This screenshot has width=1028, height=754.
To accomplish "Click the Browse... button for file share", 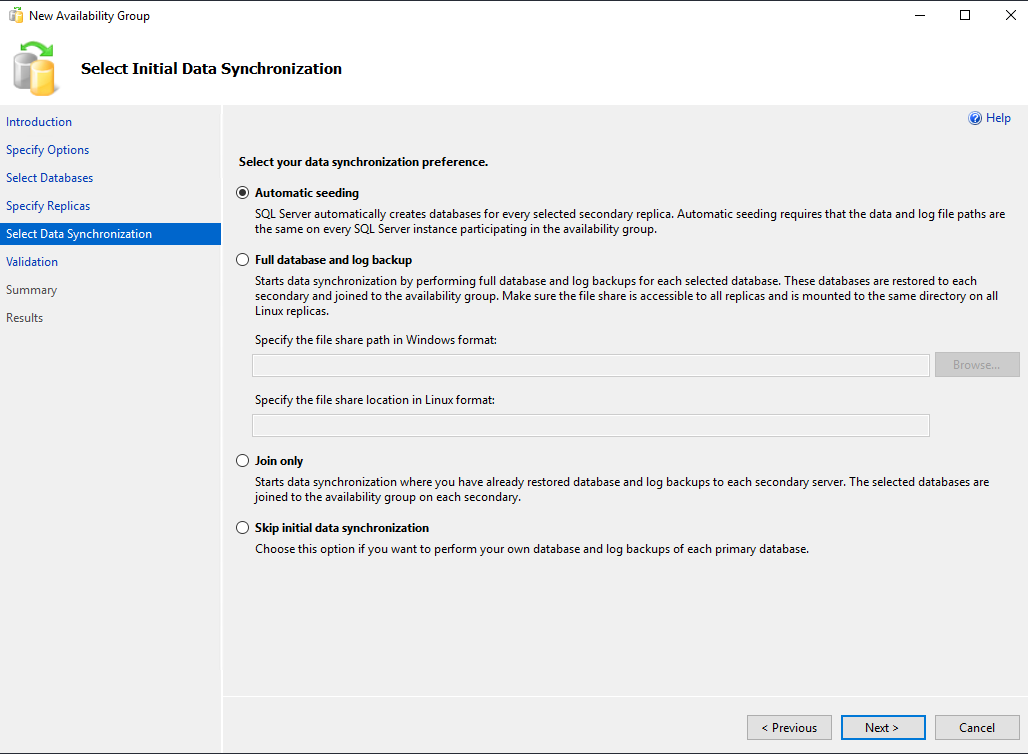I will [977, 365].
